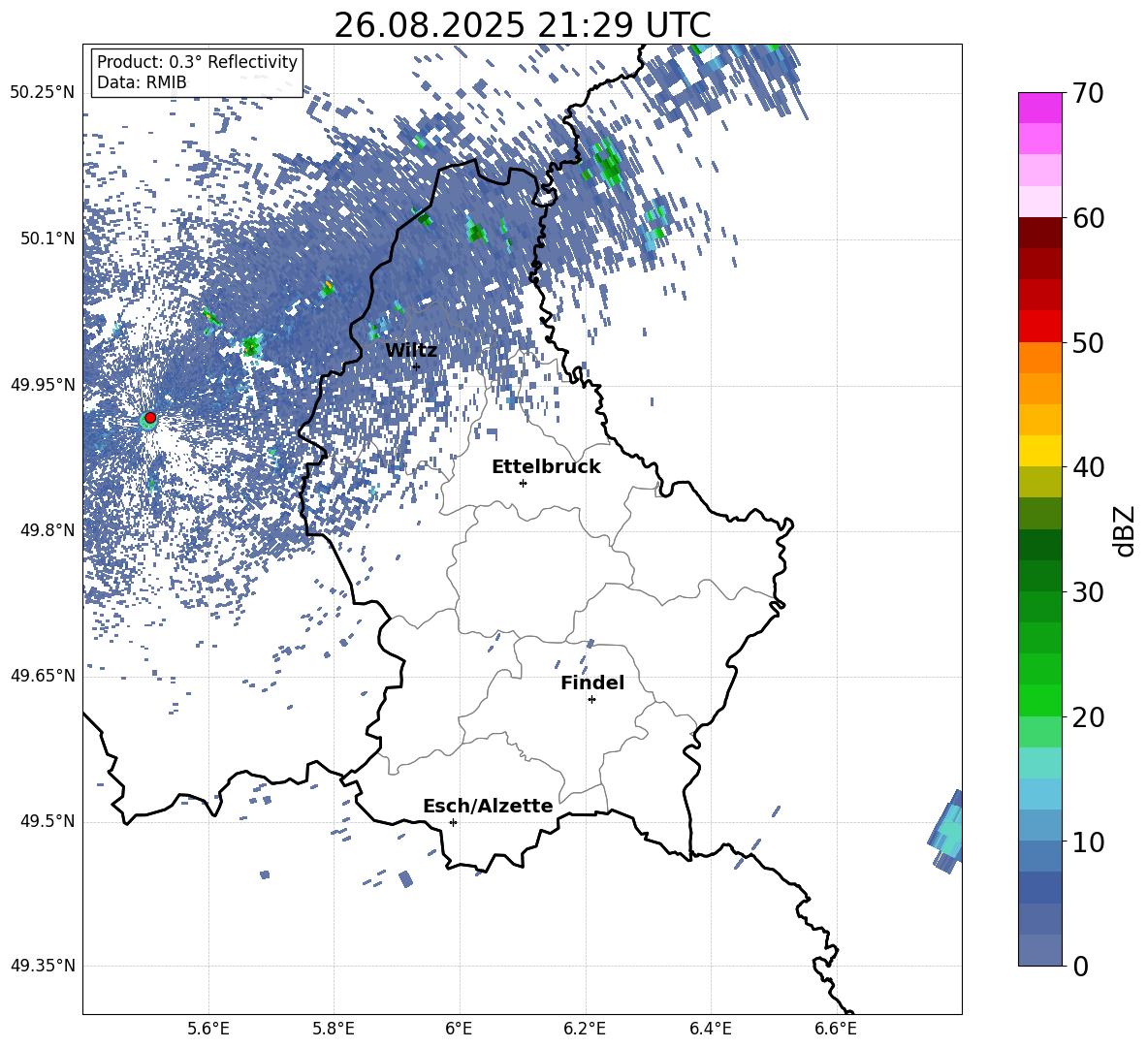Click the 0 tick label on colorbar

(x=1081, y=966)
